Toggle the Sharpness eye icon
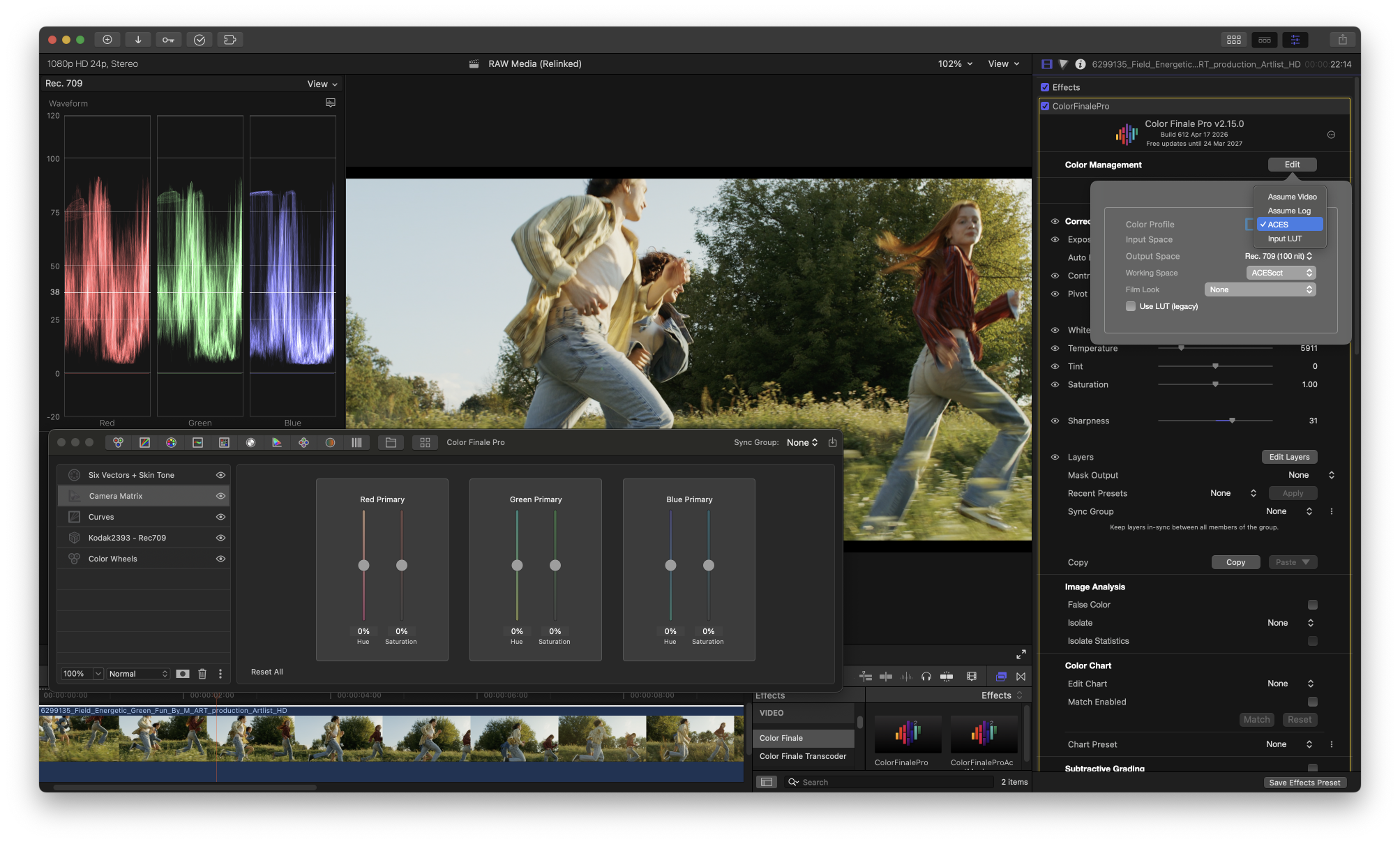 pyautogui.click(x=1055, y=421)
